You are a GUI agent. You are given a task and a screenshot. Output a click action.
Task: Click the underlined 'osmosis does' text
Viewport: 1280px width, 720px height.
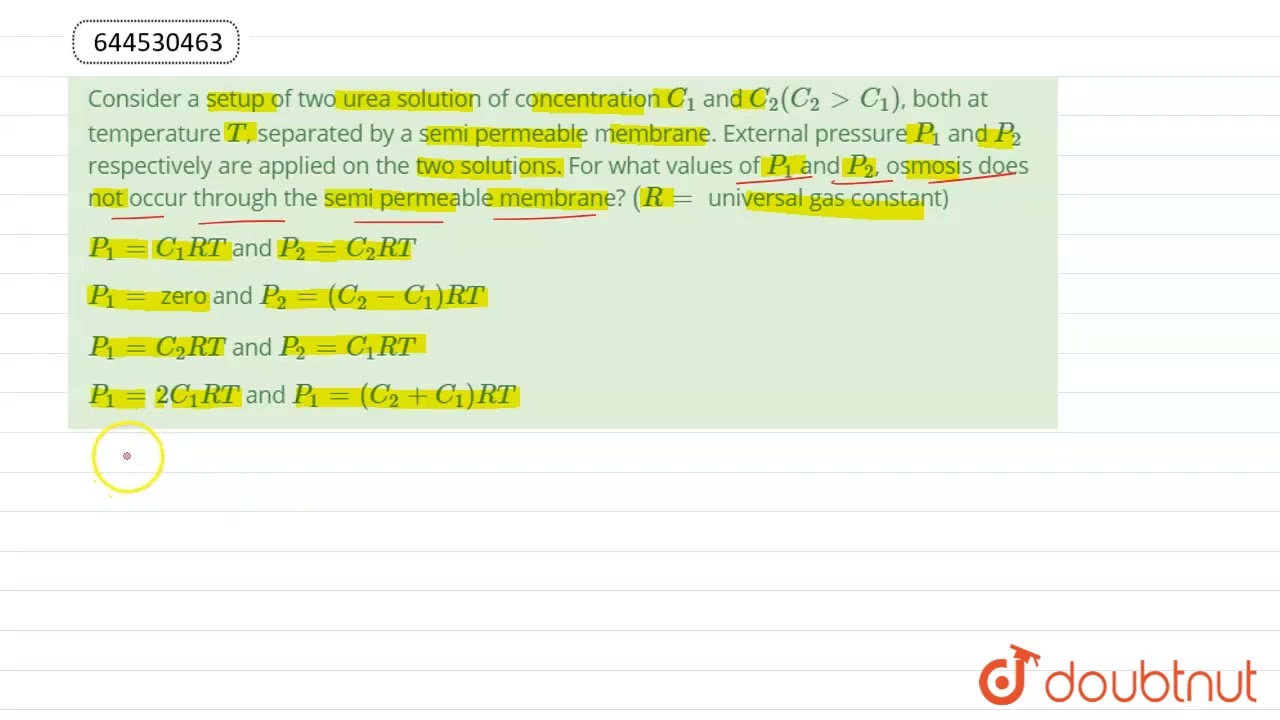click(x=957, y=165)
